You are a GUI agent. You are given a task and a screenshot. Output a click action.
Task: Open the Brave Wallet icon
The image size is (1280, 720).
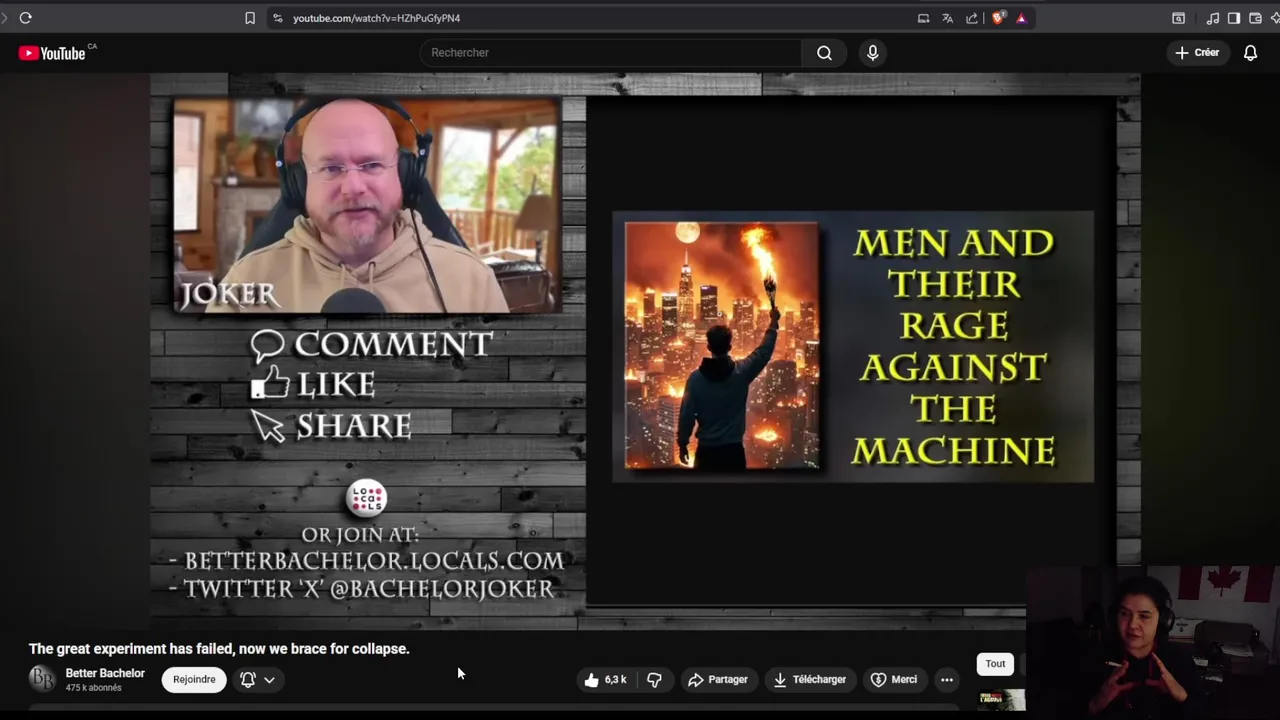[x=1255, y=18]
